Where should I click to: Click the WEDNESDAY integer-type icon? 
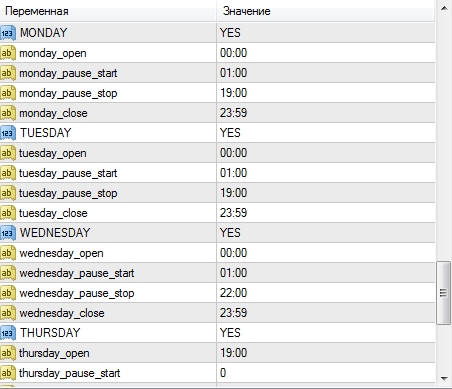point(8,233)
